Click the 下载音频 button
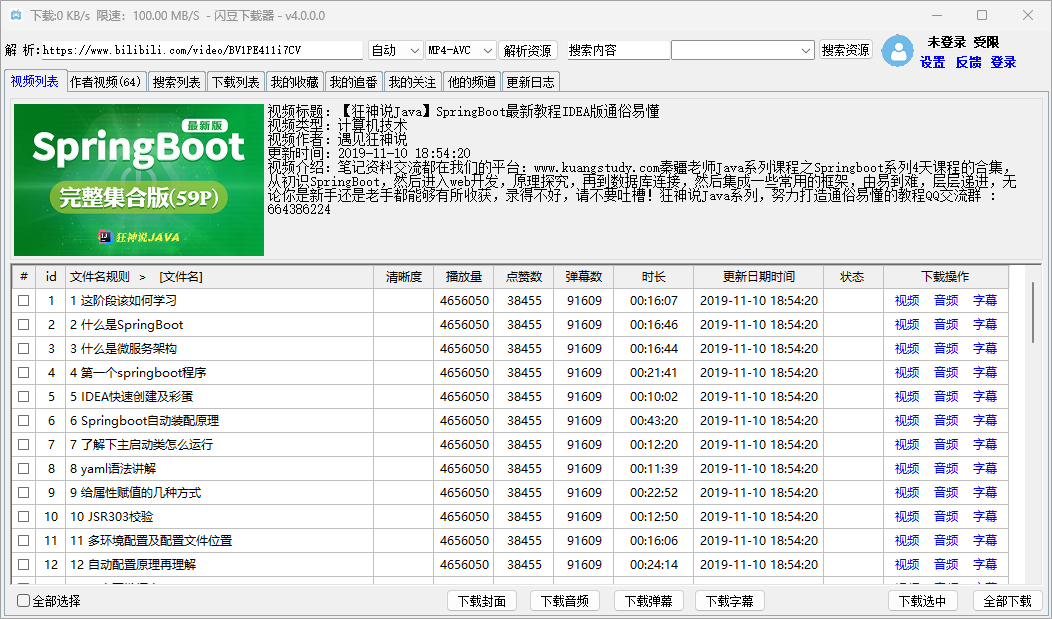 click(x=565, y=601)
